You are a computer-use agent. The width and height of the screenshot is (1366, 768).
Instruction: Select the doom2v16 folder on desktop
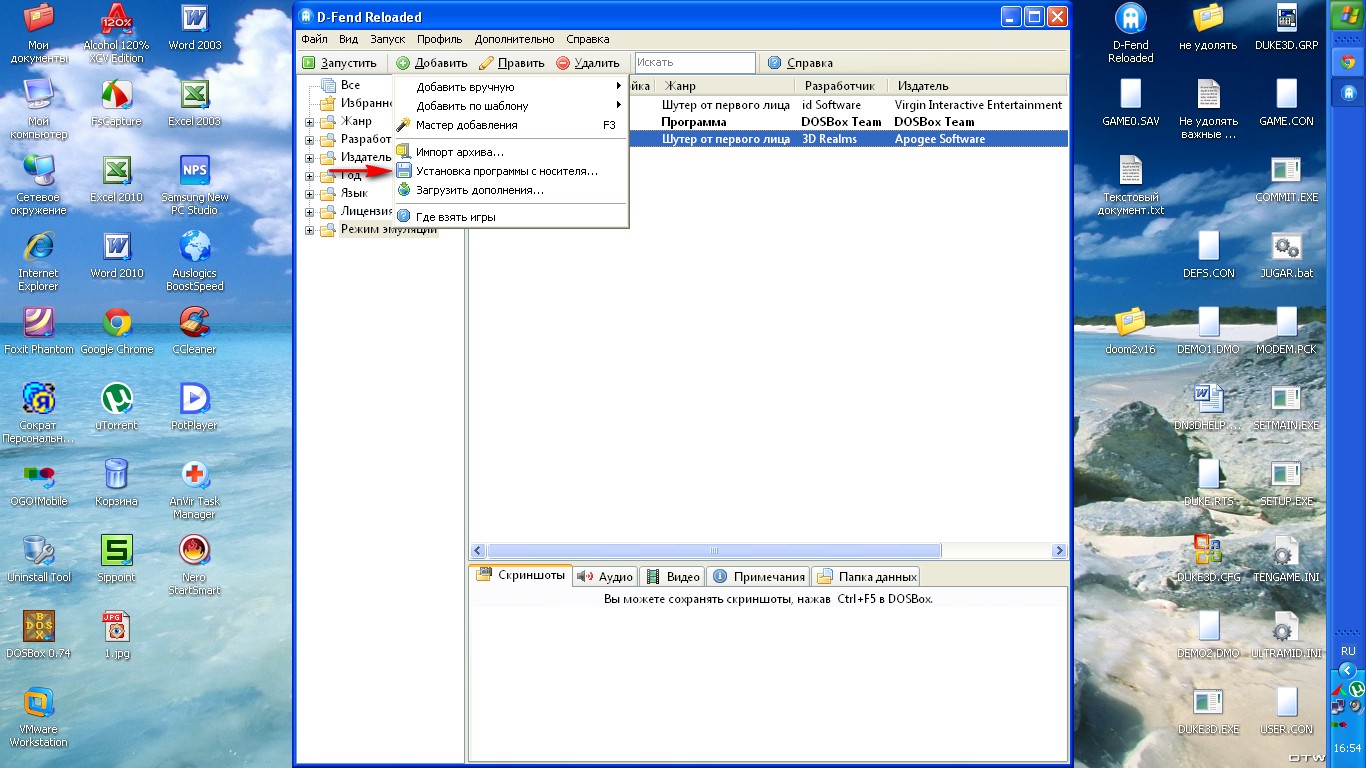1131,330
